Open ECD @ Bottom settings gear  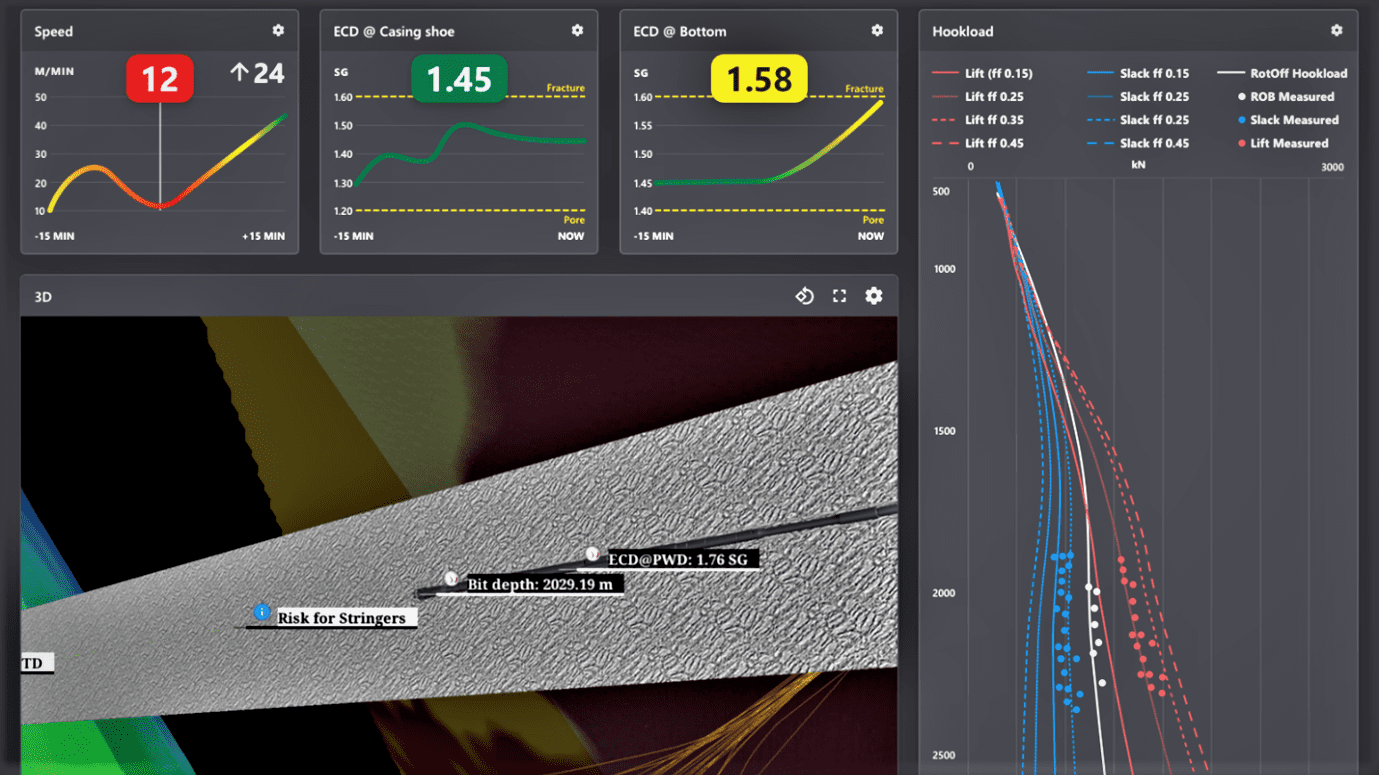click(x=877, y=31)
